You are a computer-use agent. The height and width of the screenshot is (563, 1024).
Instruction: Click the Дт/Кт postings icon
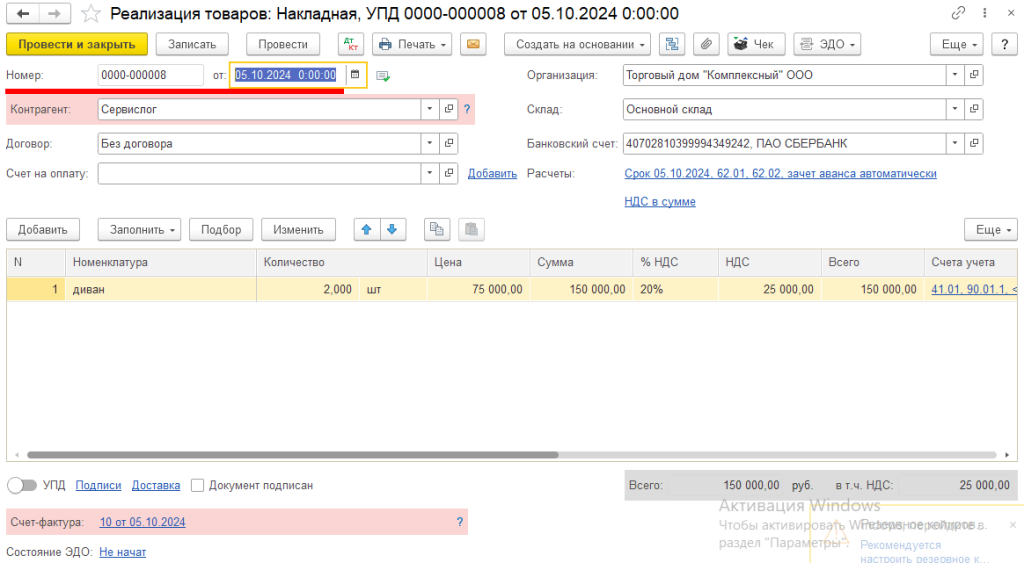point(351,44)
